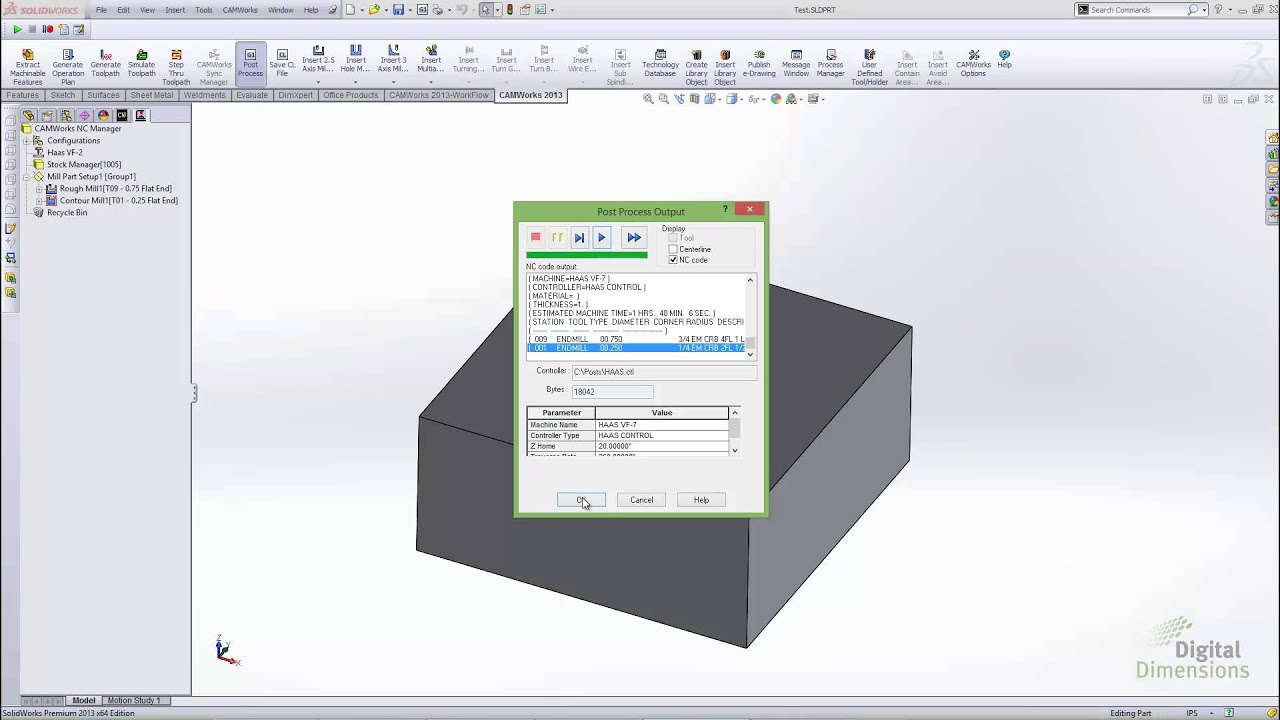Select the Recycle Bin tree item
The height and width of the screenshot is (720, 1280).
click(x=67, y=213)
